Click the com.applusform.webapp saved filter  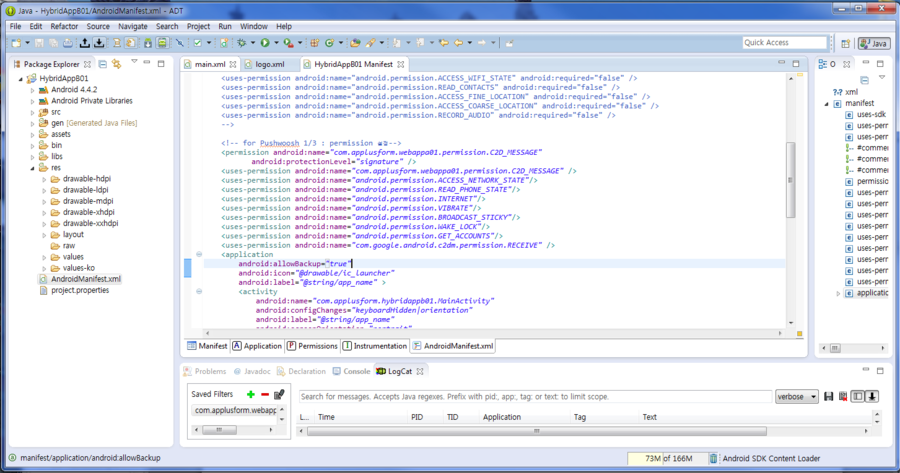235,410
